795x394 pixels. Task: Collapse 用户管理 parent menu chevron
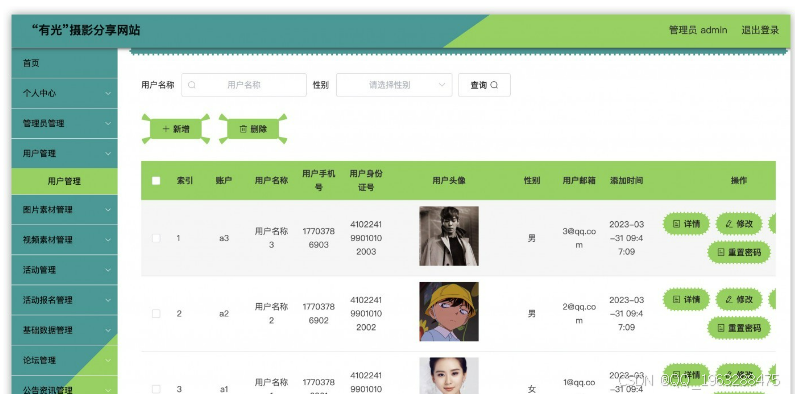coord(108,153)
